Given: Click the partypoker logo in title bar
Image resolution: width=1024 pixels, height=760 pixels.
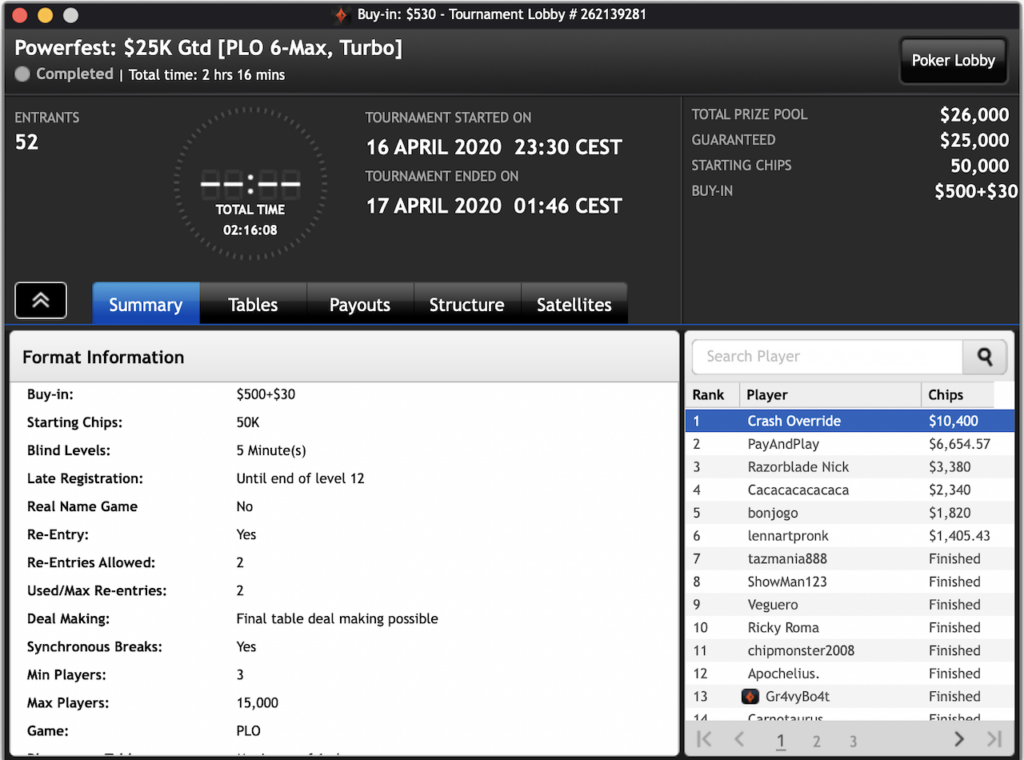Looking at the screenshot, I should point(342,15).
